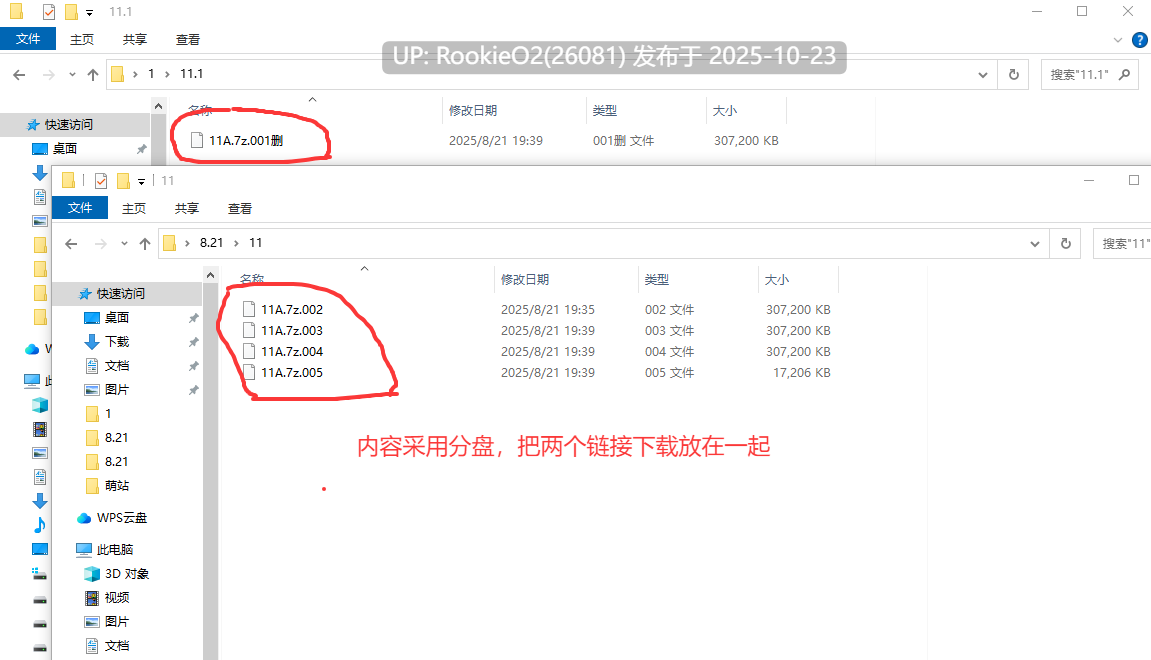
Task: Click the music icon in the 11.1 sidebar
Action: (x=40, y=524)
